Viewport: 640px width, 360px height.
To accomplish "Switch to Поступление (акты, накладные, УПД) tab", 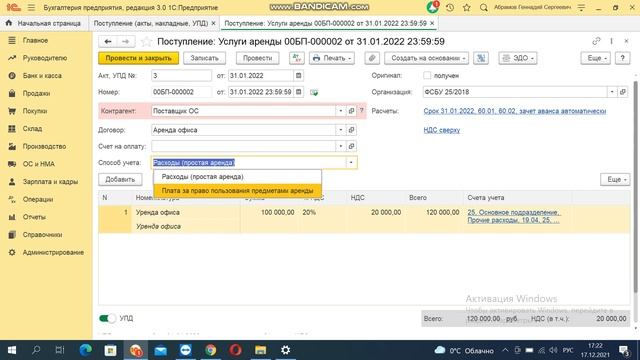I will [x=151, y=23].
